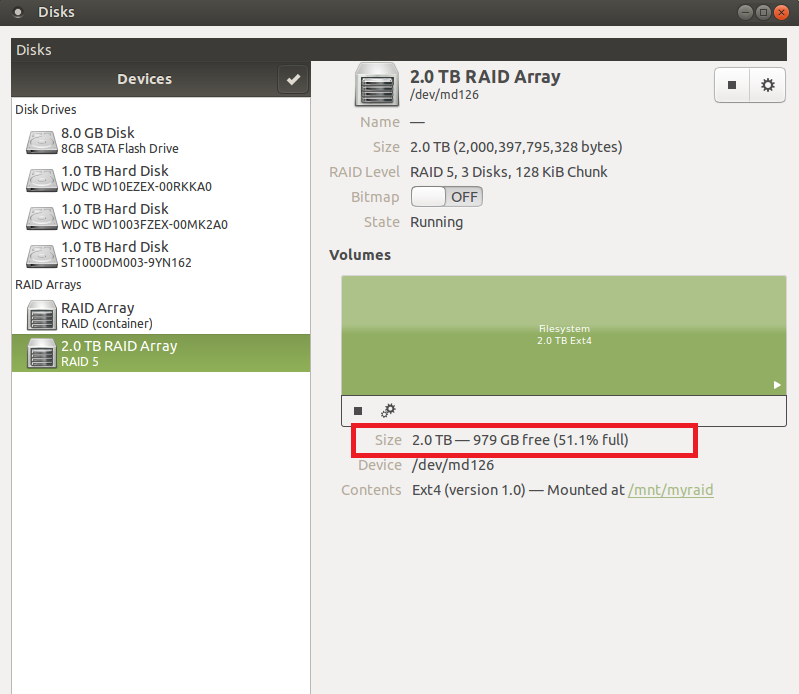Open volume gears options menu

[388, 411]
